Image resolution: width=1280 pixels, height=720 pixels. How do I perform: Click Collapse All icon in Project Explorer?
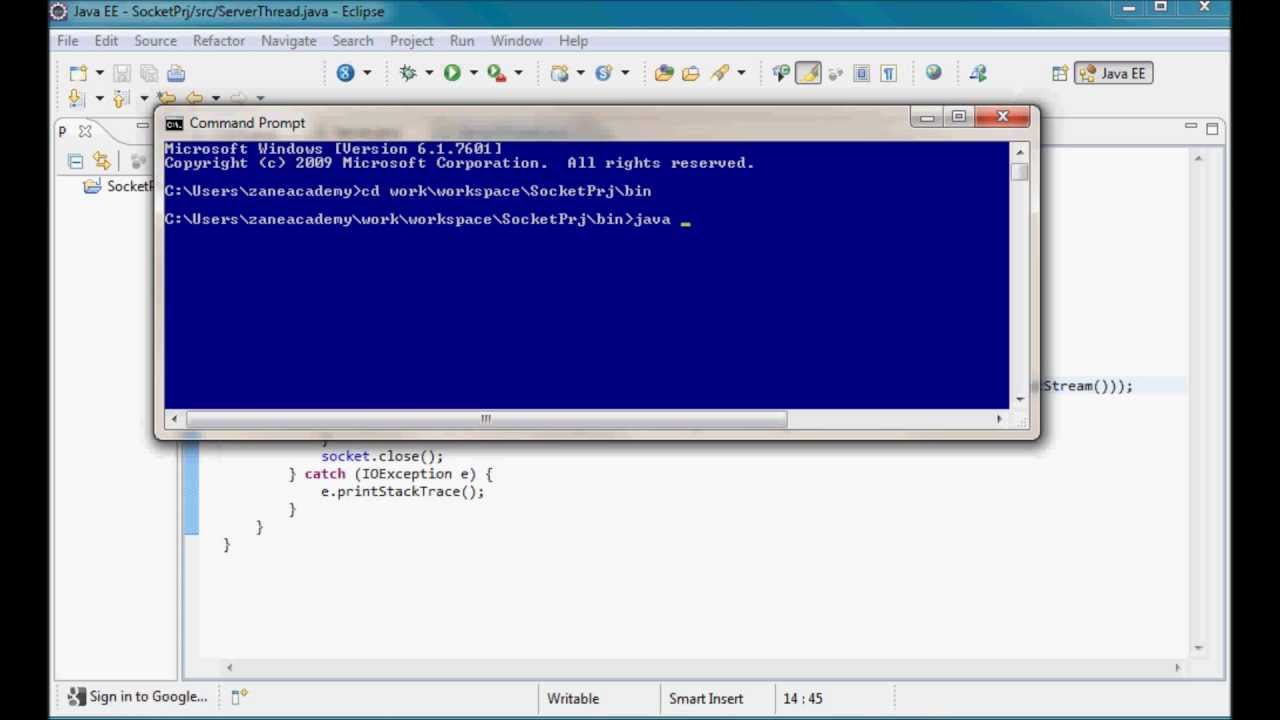(75, 161)
